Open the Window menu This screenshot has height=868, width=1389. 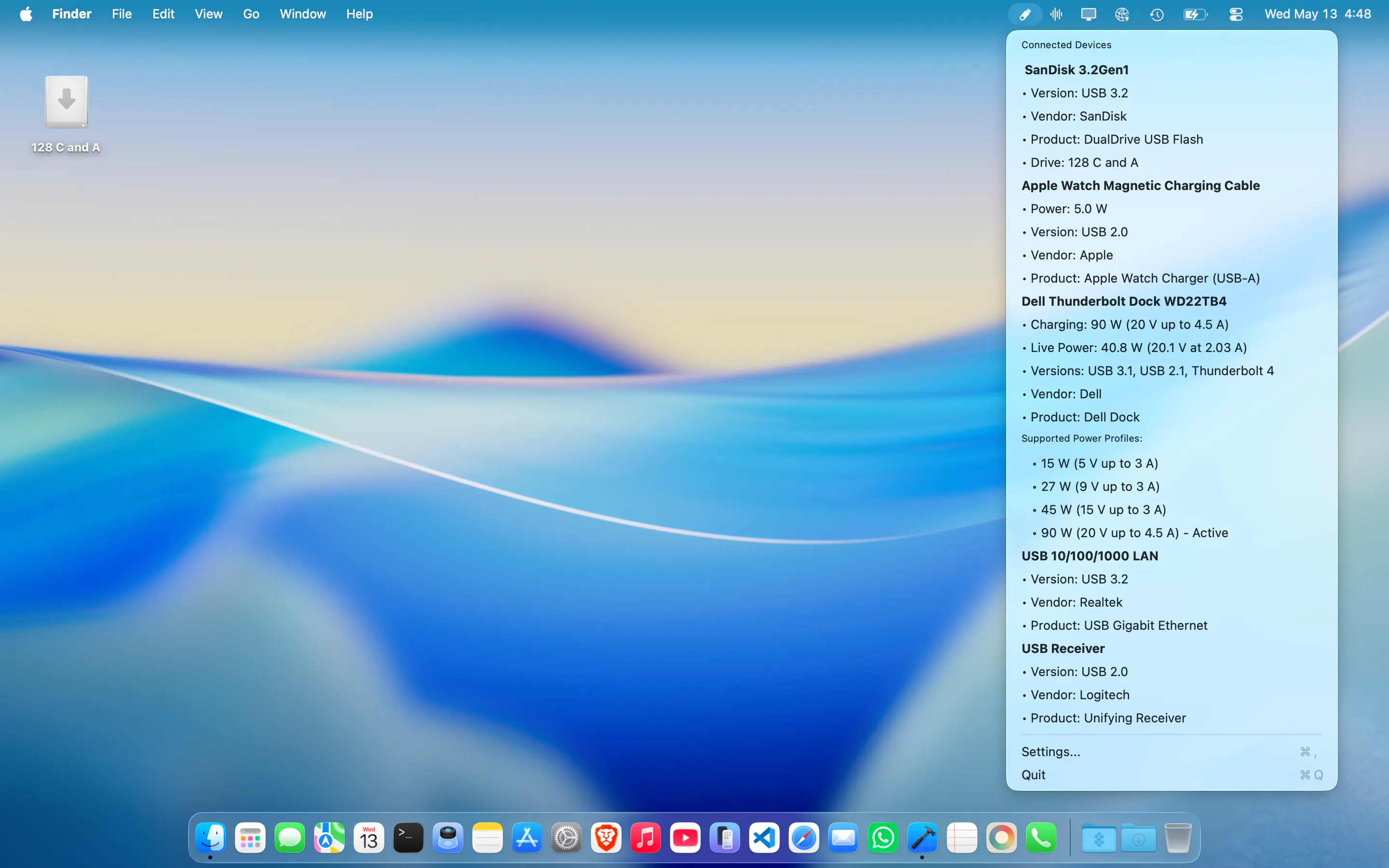click(x=302, y=14)
